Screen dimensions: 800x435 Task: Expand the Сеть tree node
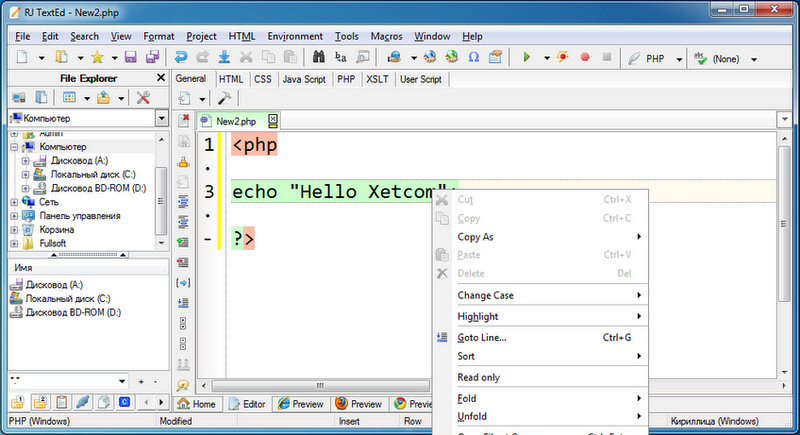click(x=14, y=202)
